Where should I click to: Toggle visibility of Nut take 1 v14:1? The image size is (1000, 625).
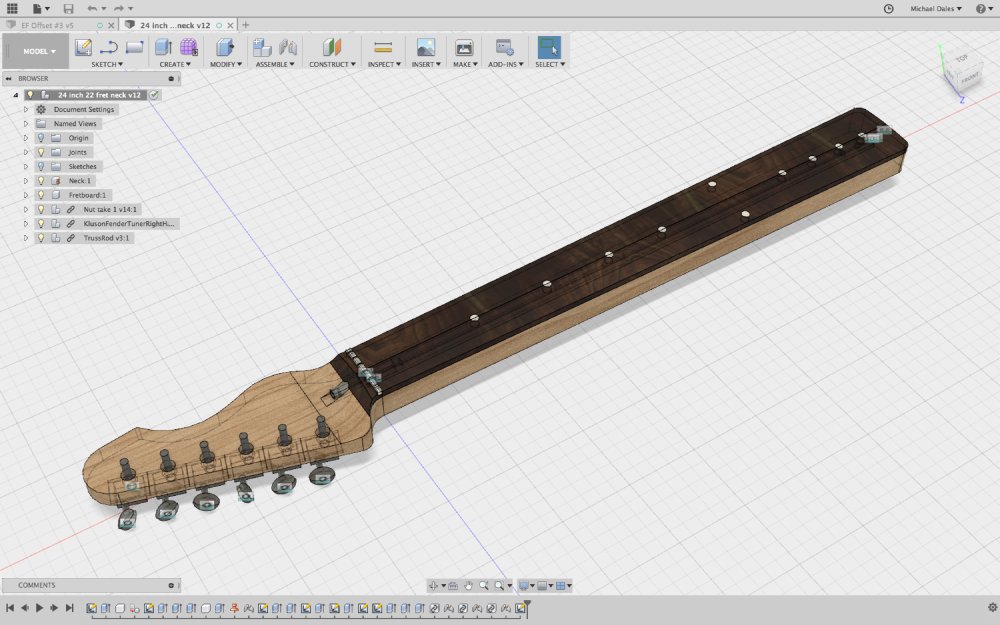click(41, 209)
